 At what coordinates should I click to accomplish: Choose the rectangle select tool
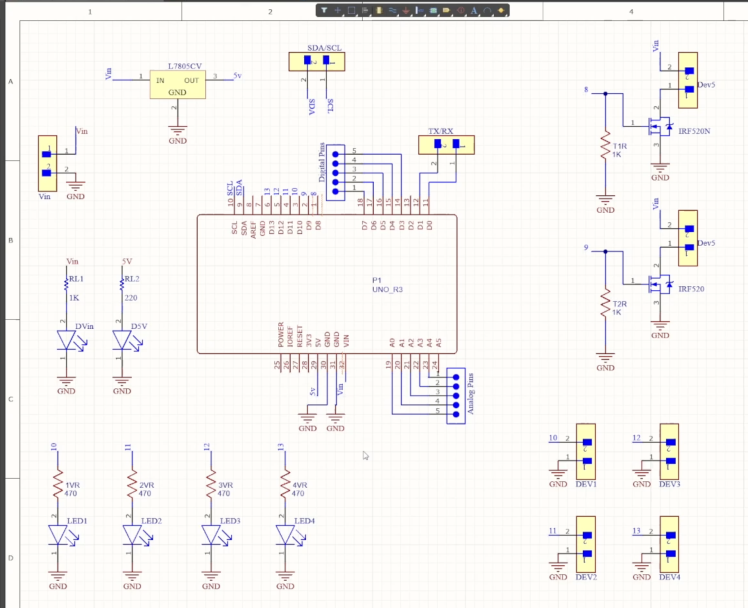click(352, 10)
